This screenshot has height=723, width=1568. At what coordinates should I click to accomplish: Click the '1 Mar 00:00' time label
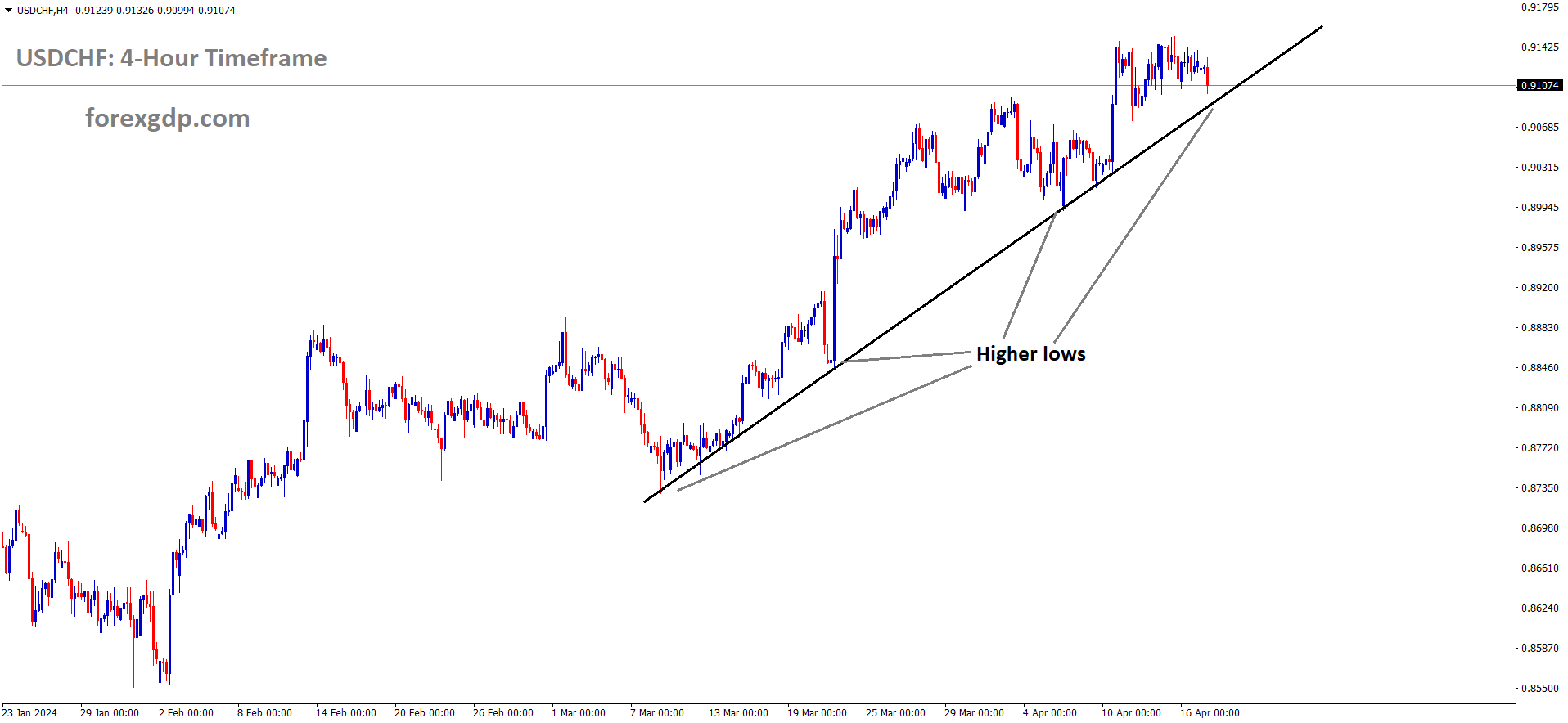click(579, 713)
